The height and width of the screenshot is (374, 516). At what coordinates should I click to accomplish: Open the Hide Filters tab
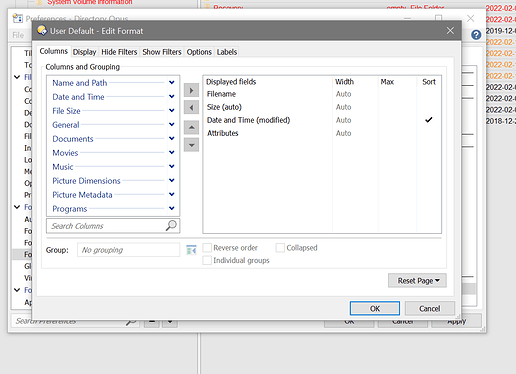pos(119,52)
